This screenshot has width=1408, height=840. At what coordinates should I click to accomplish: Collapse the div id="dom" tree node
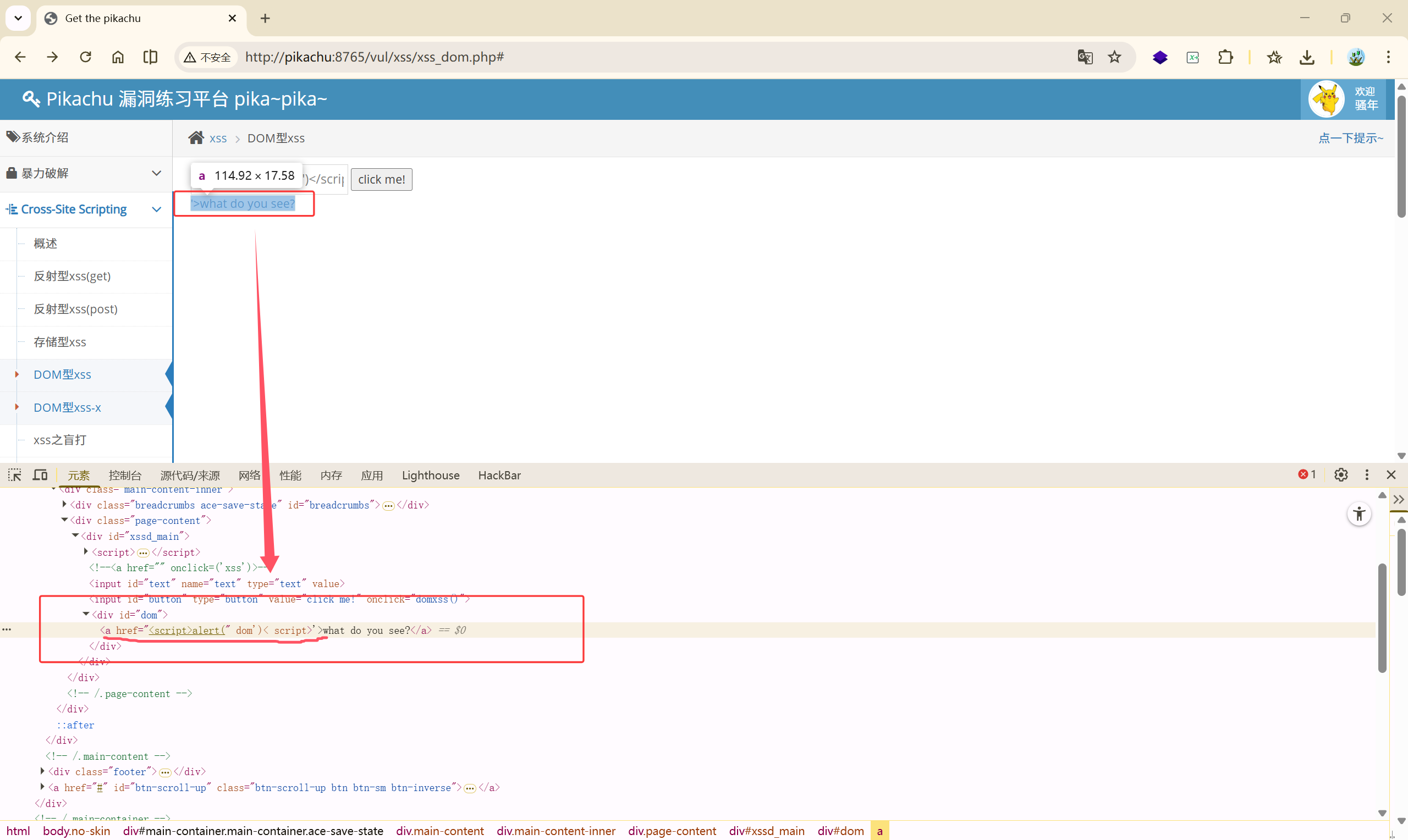(86, 614)
